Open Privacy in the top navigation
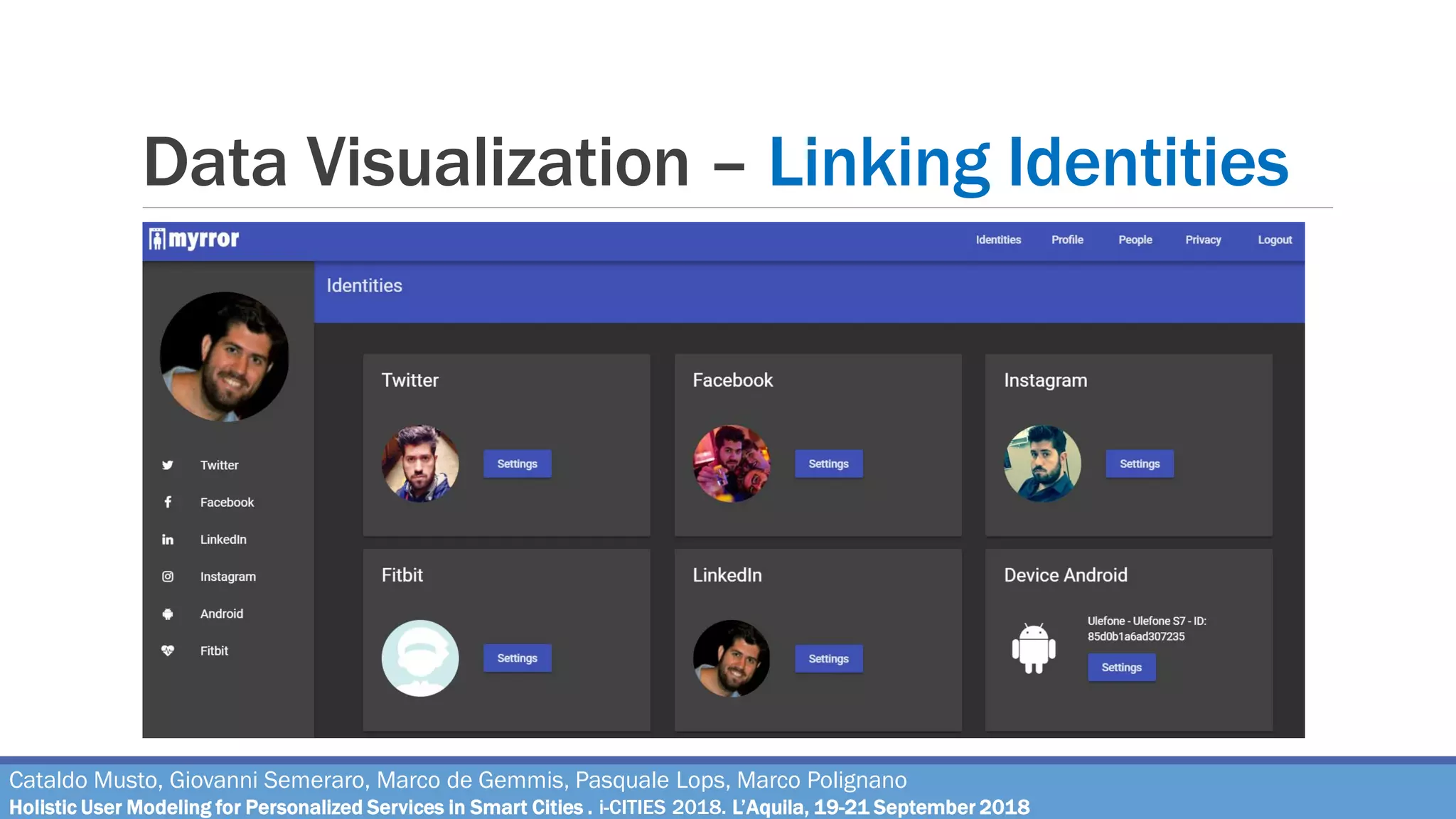The image size is (1456, 819). [1203, 240]
